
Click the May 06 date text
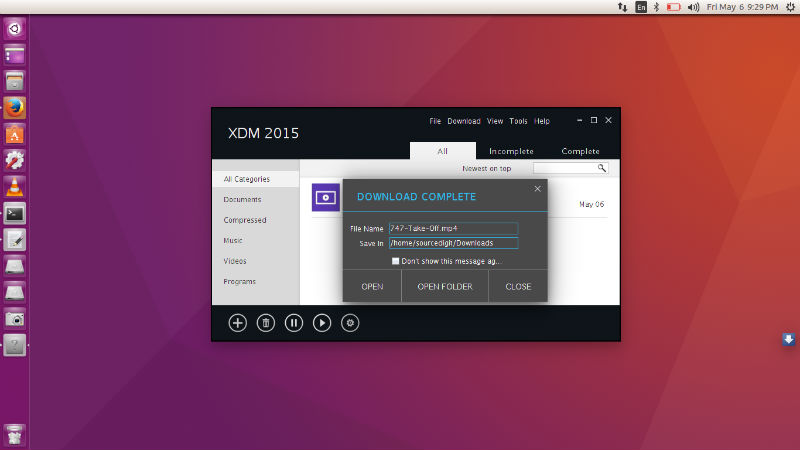point(591,204)
